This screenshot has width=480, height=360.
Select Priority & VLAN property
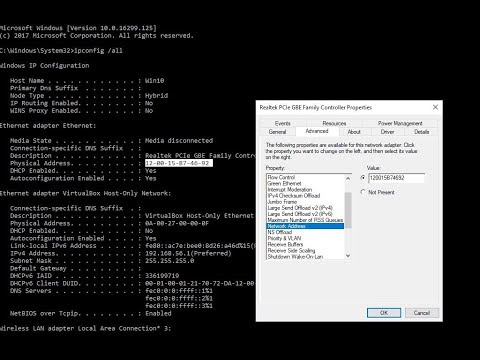[284, 238]
